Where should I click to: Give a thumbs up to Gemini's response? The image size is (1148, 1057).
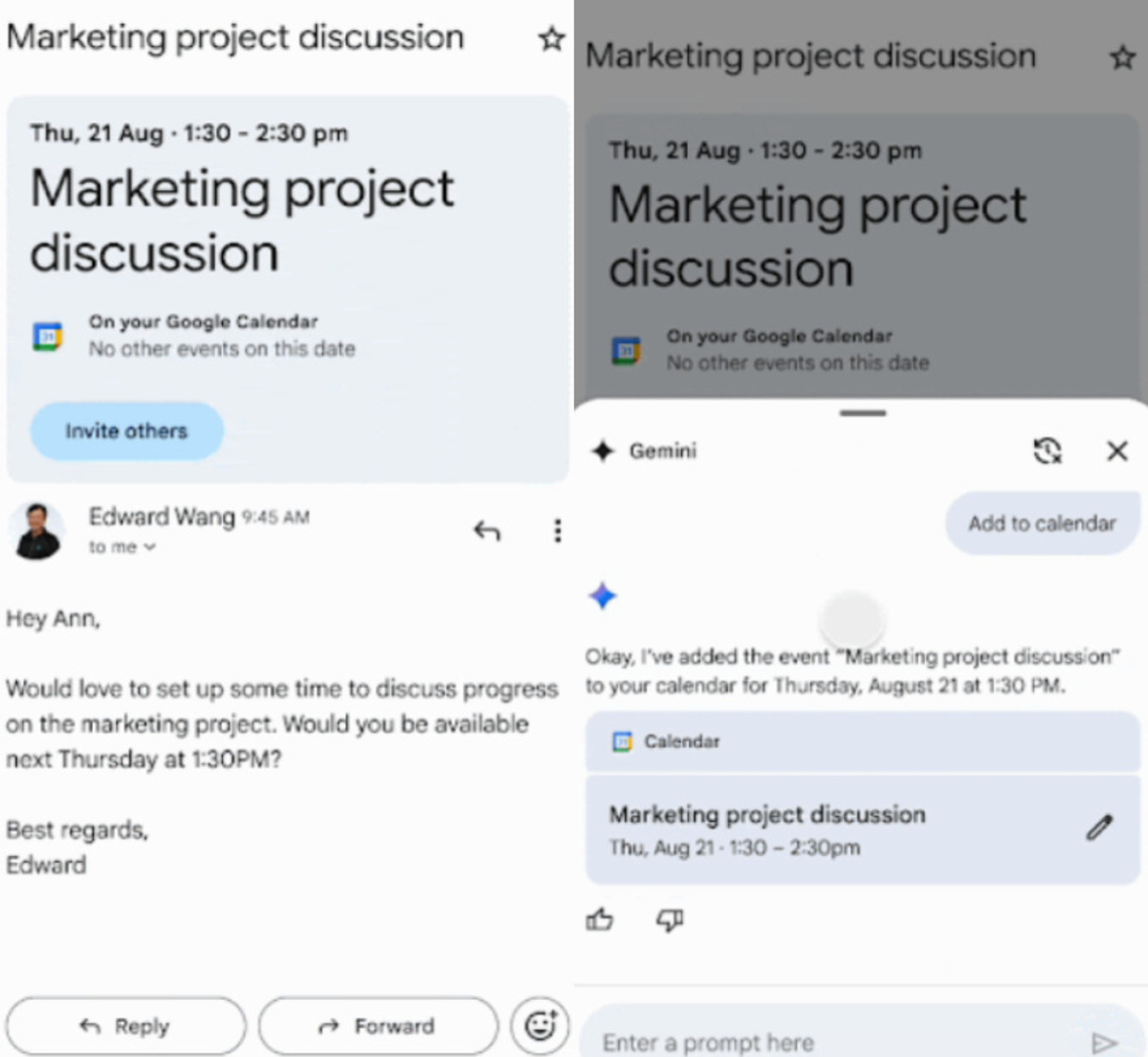(x=600, y=920)
